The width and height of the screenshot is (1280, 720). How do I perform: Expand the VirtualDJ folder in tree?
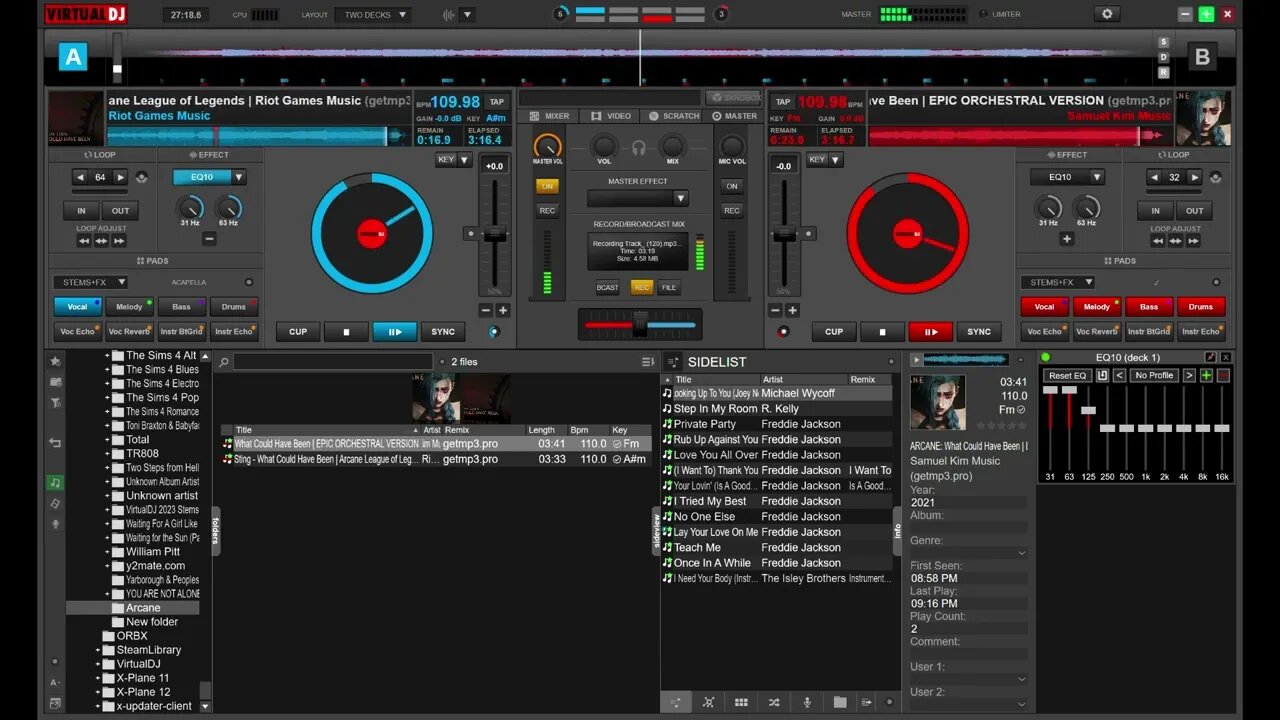(x=98, y=664)
